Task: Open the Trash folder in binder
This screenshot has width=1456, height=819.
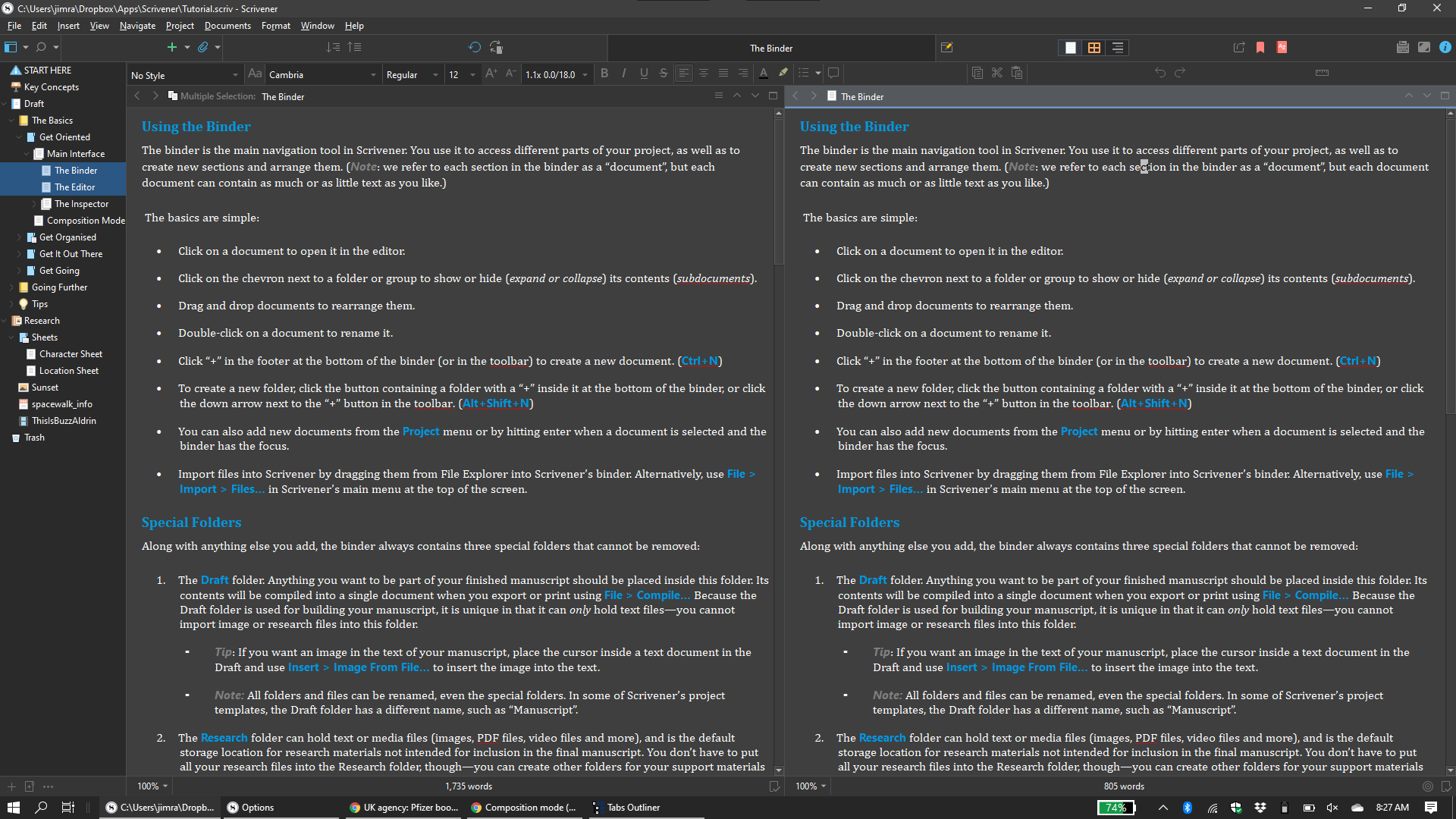Action: tap(34, 438)
